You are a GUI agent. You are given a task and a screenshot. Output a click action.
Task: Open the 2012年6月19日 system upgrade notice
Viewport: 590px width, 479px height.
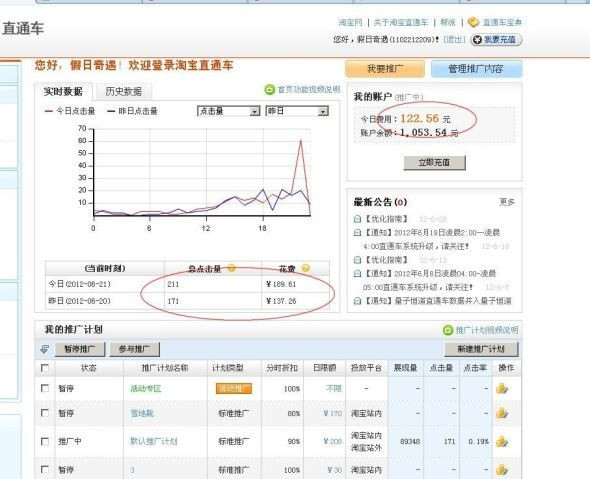(x=432, y=239)
